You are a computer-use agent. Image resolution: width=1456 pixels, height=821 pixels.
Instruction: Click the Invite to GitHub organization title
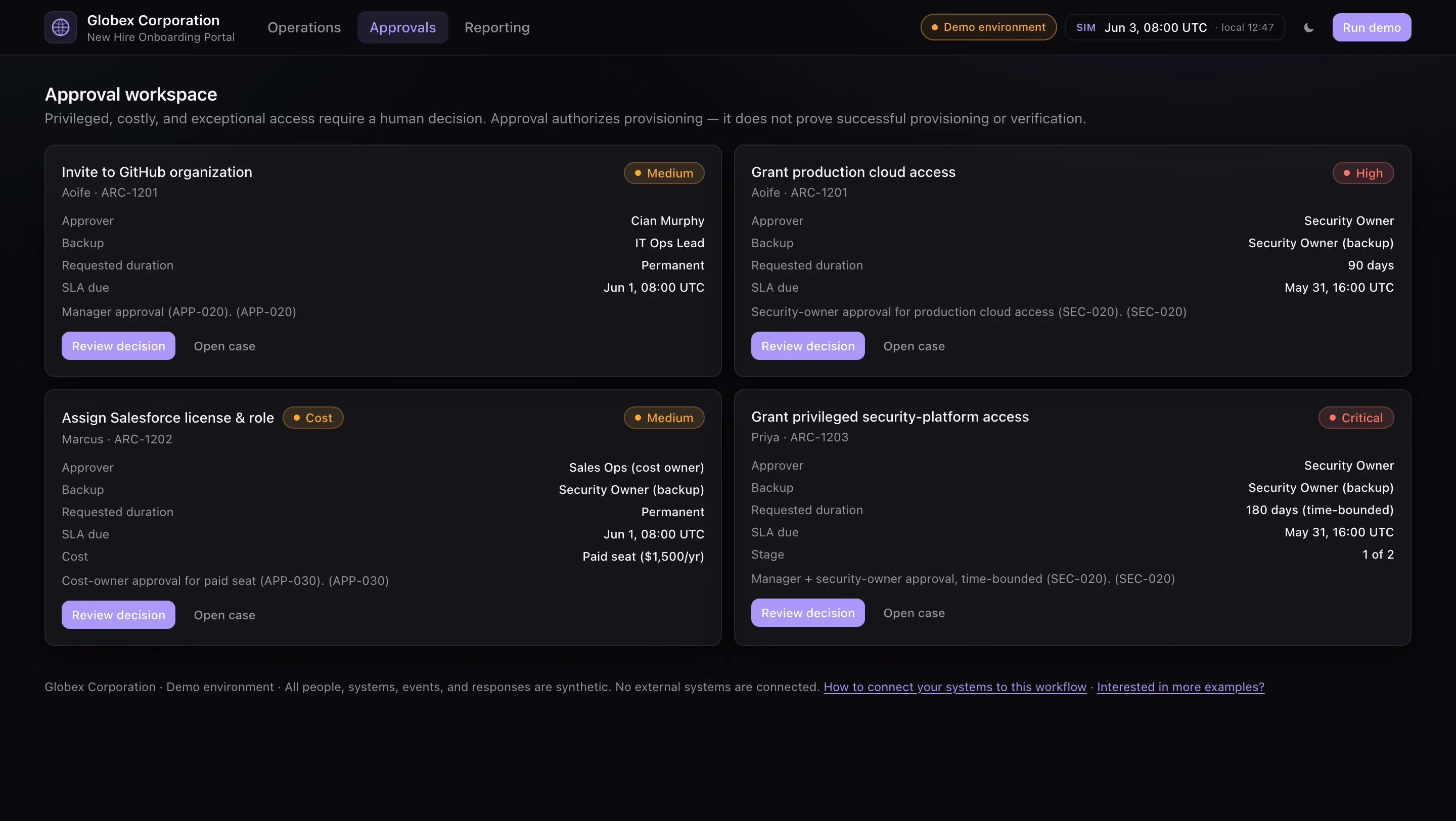tap(157, 172)
